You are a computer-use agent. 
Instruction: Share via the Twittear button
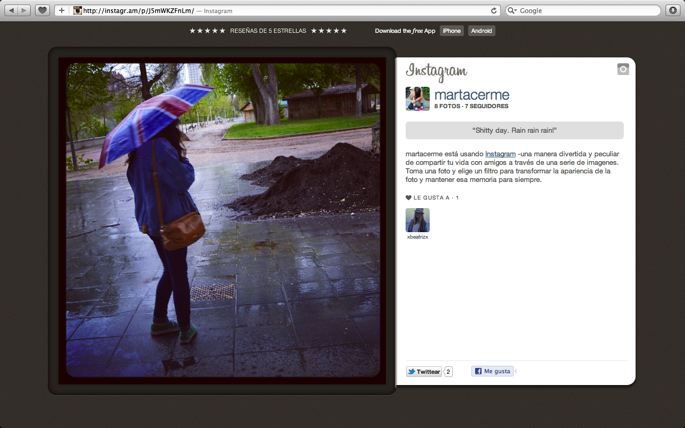pyautogui.click(x=424, y=372)
